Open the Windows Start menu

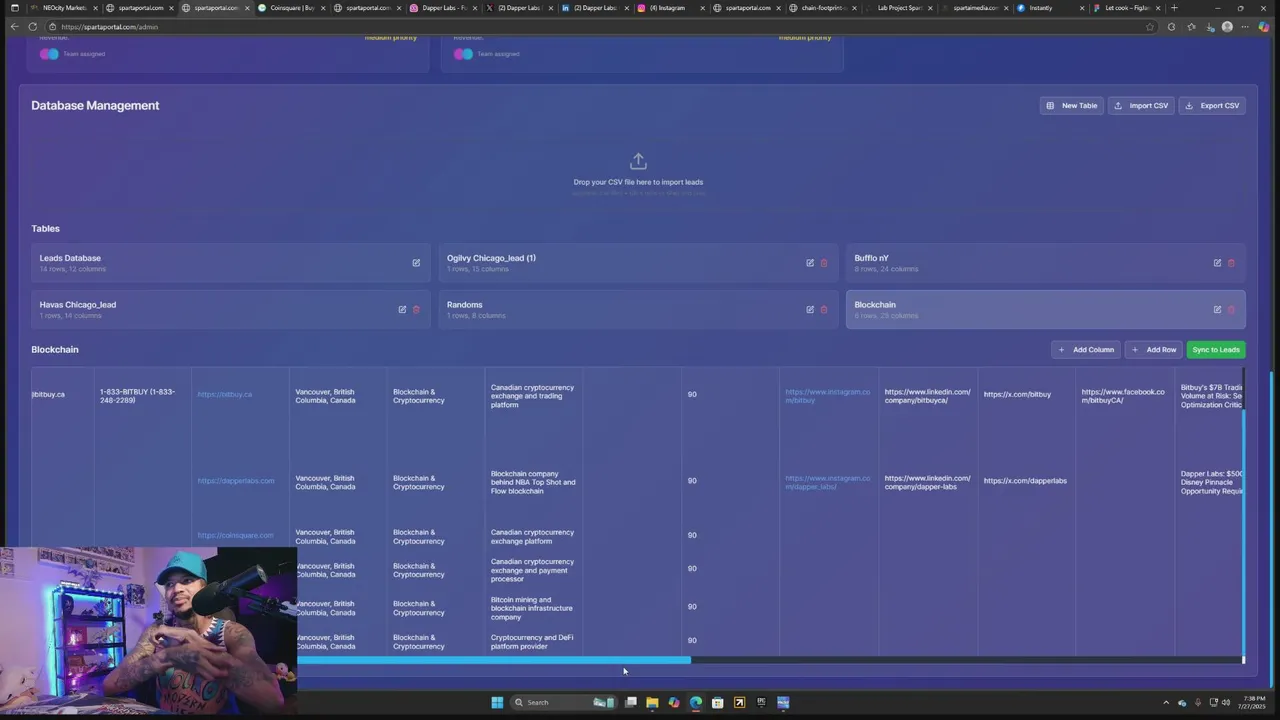[x=497, y=702]
